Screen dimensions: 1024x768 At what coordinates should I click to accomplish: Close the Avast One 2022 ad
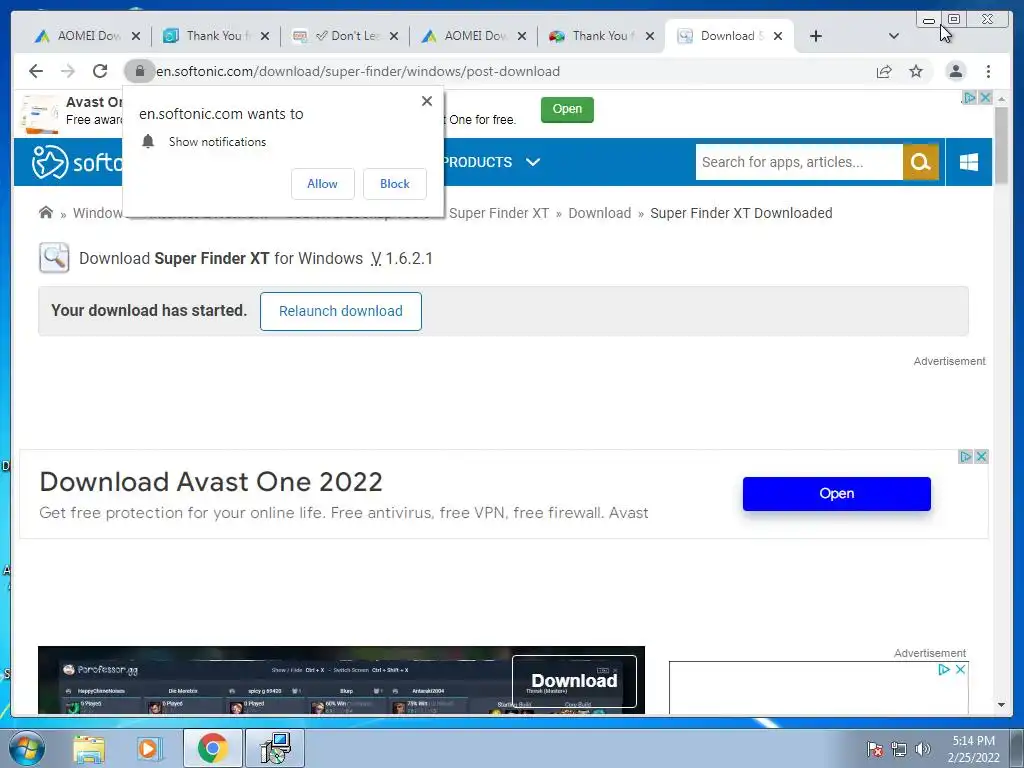[981, 456]
